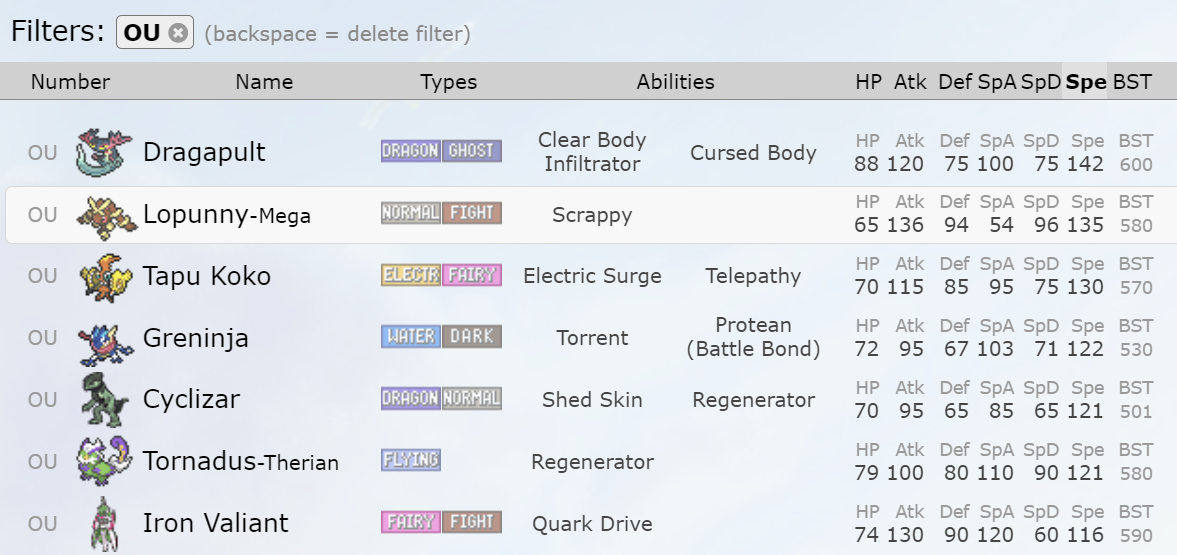Click the Greninja sprite icon
Image resolution: width=1177 pixels, height=555 pixels.
point(104,338)
